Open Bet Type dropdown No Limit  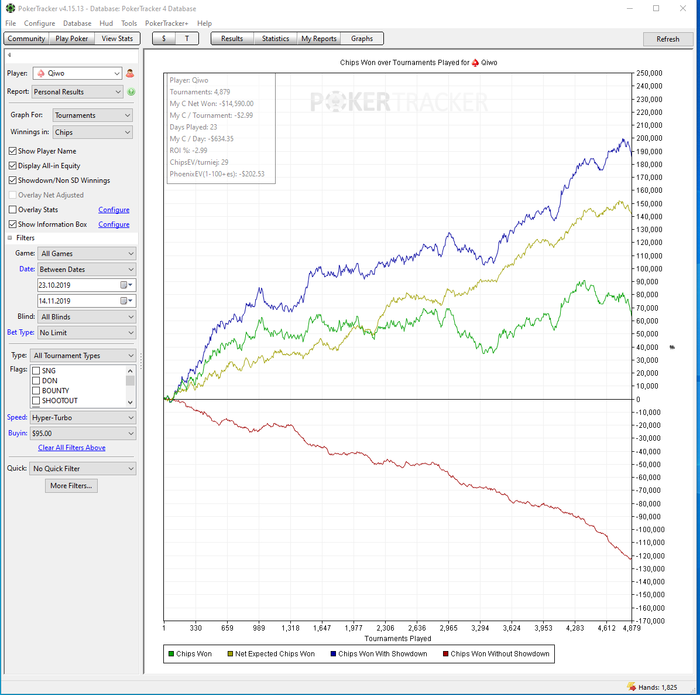87,333
